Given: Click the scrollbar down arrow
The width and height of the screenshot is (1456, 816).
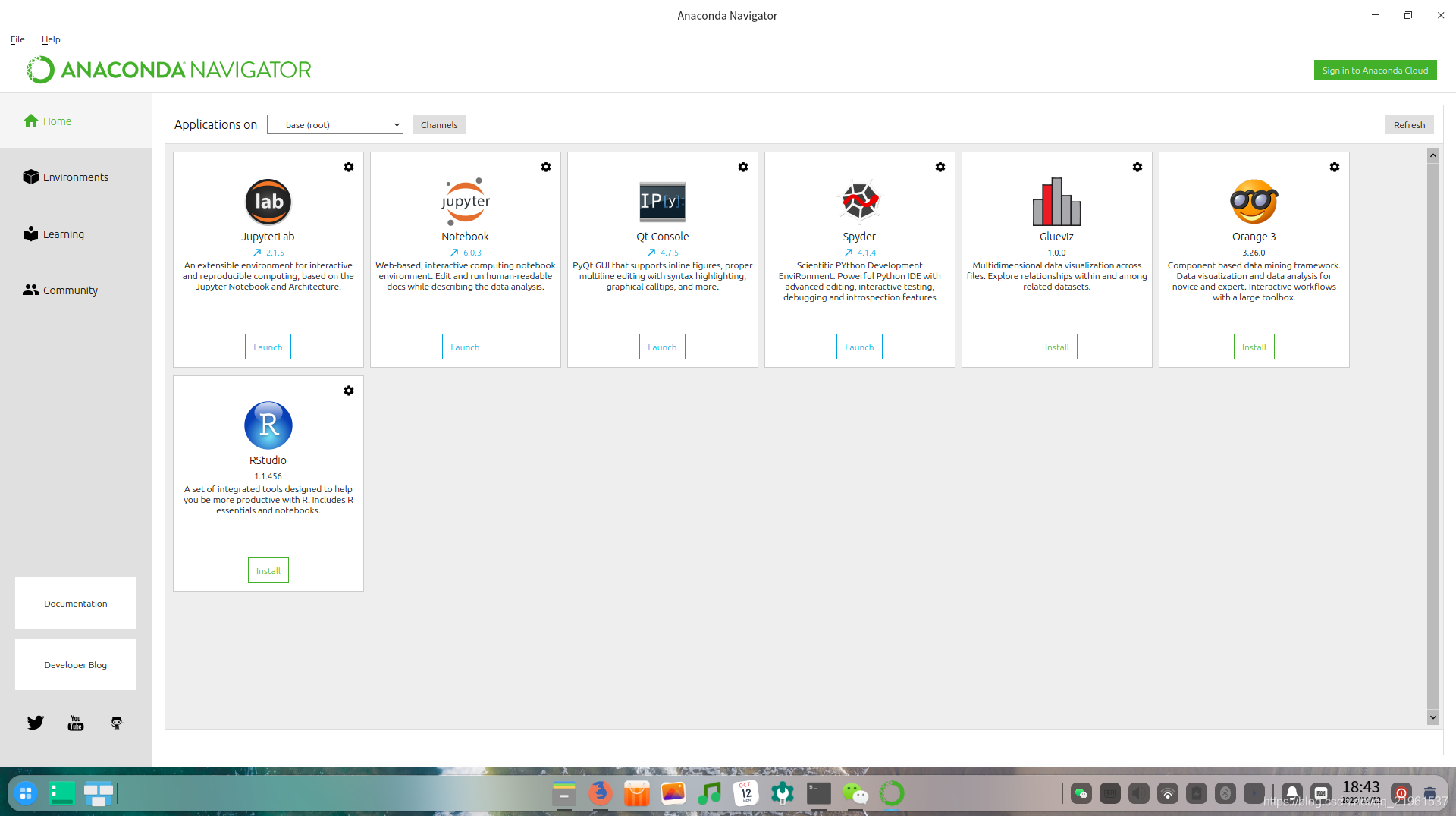Looking at the screenshot, I should pyautogui.click(x=1433, y=717).
